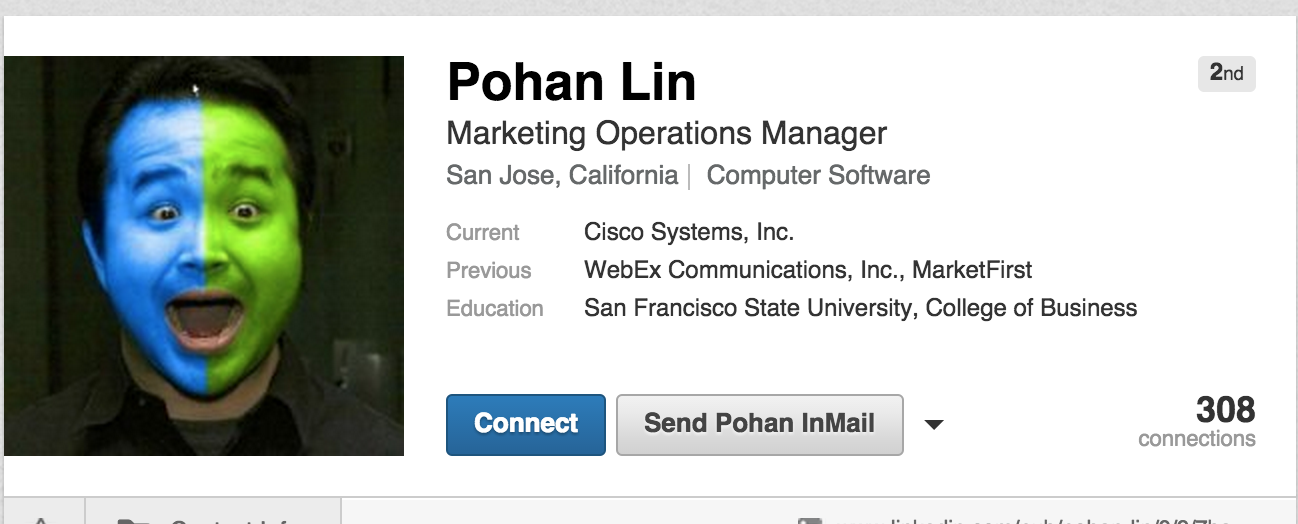The width and height of the screenshot is (1298, 524).
Task: Click the 2nd degree connection badge
Action: coord(1226,74)
